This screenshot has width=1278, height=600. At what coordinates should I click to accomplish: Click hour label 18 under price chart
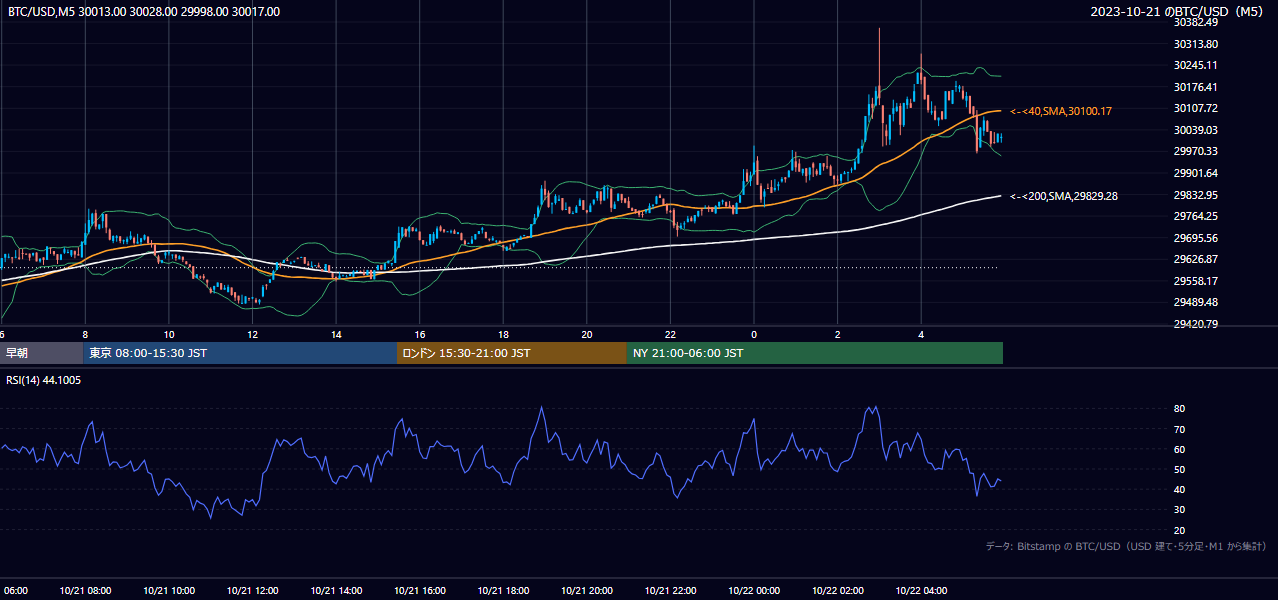(503, 334)
